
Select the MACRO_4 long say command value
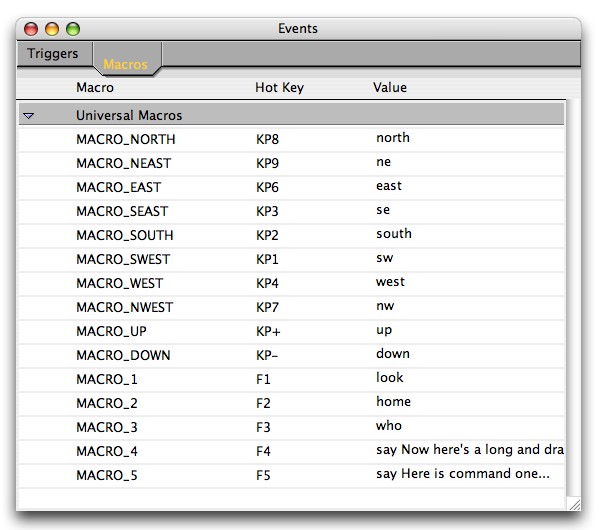(469, 450)
